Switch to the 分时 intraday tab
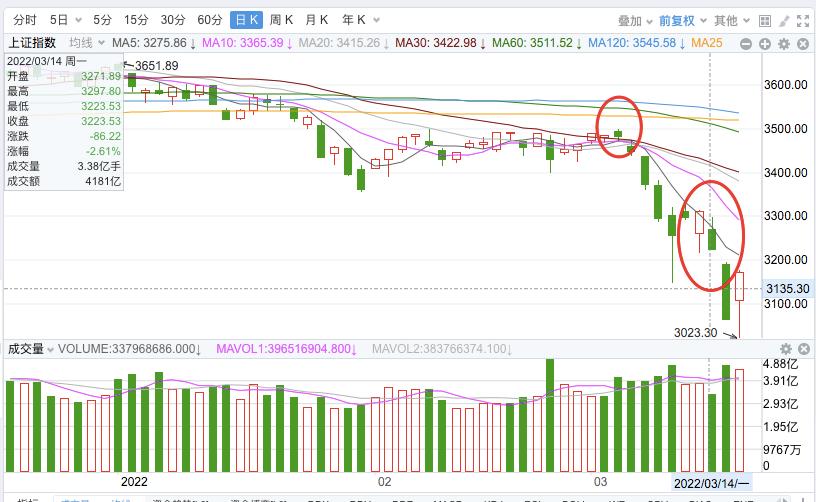Screen dimensions: 816x502 (x=25, y=20)
